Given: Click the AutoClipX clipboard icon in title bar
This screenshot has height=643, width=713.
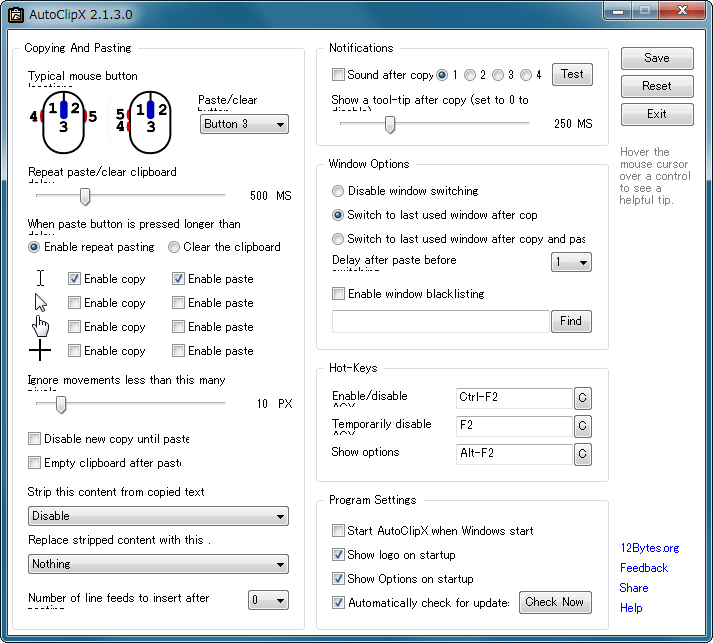Looking at the screenshot, I should (x=15, y=15).
